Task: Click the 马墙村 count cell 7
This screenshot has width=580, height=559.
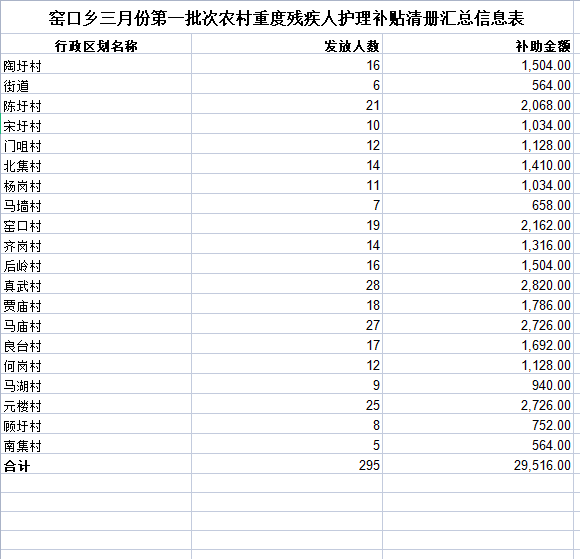Action: click(x=287, y=204)
